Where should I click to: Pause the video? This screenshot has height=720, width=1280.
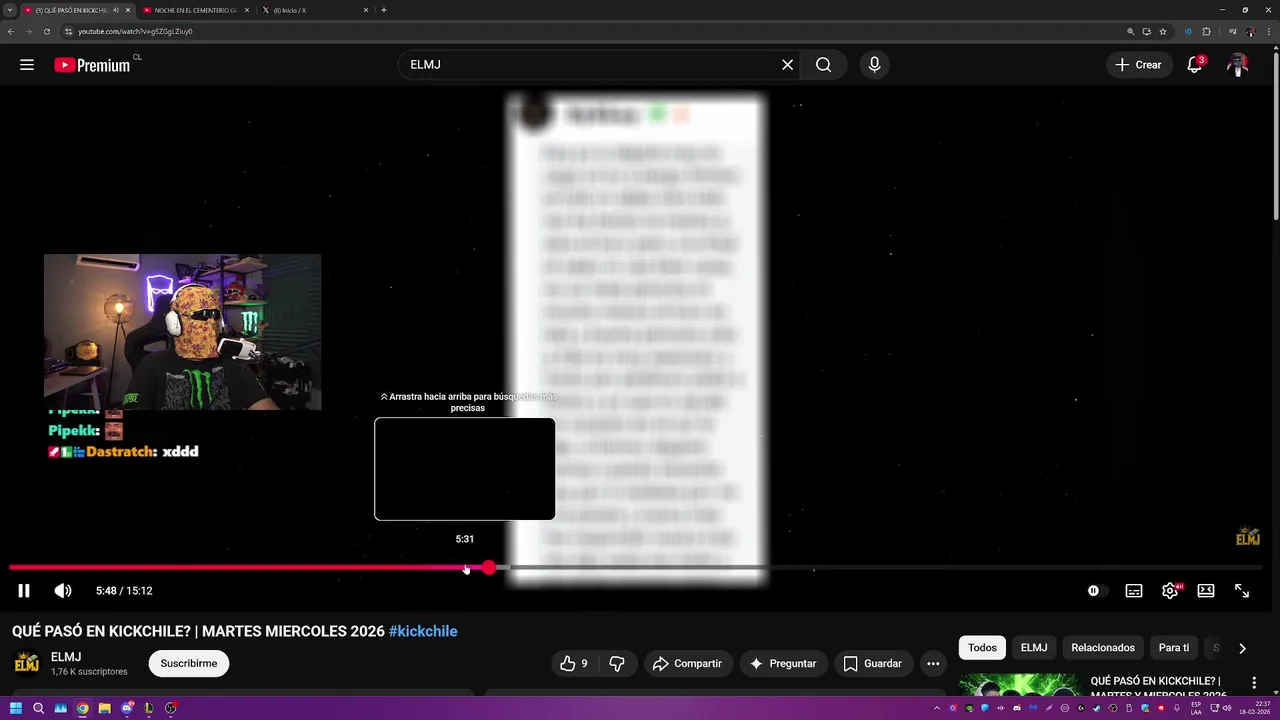pos(24,591)
